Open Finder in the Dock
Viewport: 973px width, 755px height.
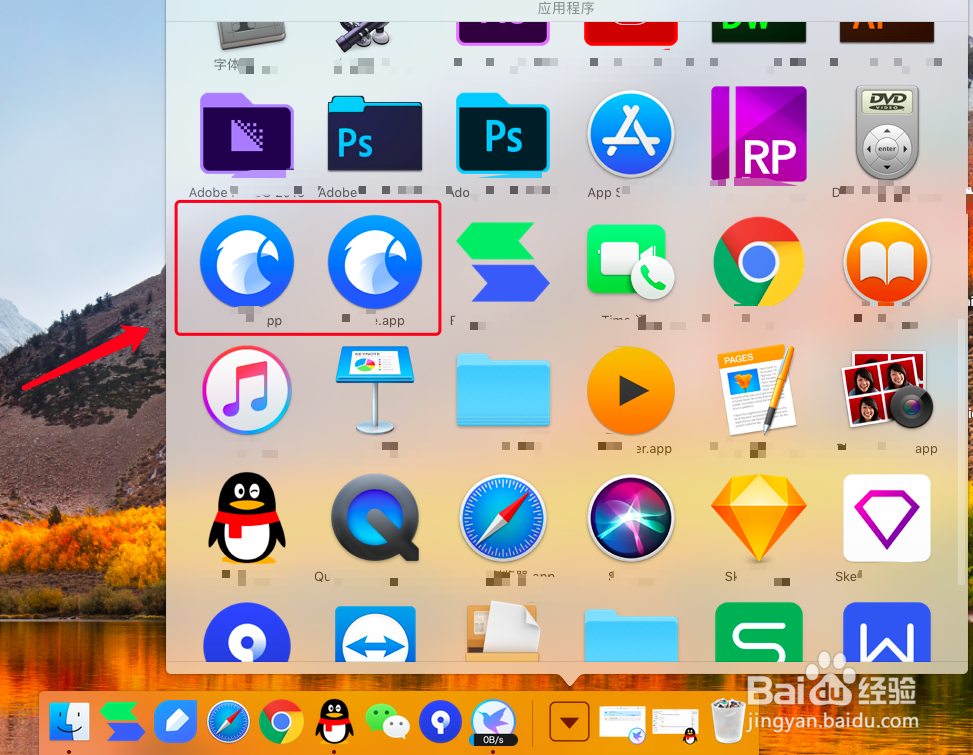[x=69, y=721]
